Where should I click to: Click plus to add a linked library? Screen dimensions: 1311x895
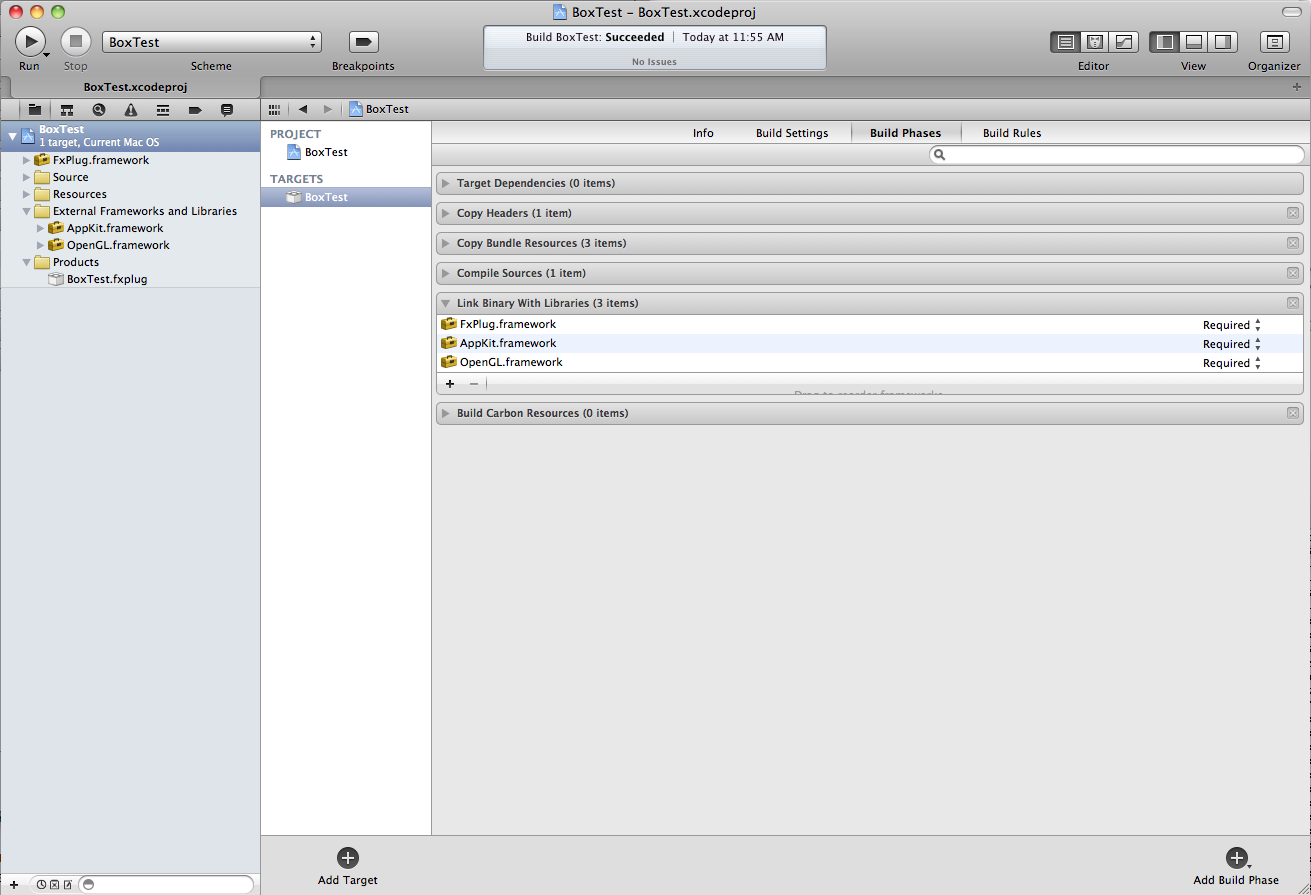(x=450, y=384)
